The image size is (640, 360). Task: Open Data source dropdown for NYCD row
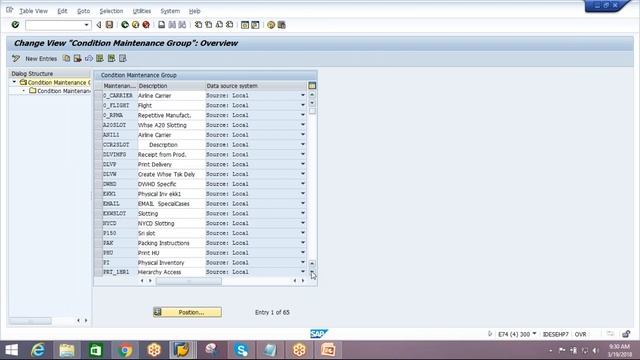(x=303, y=223)
